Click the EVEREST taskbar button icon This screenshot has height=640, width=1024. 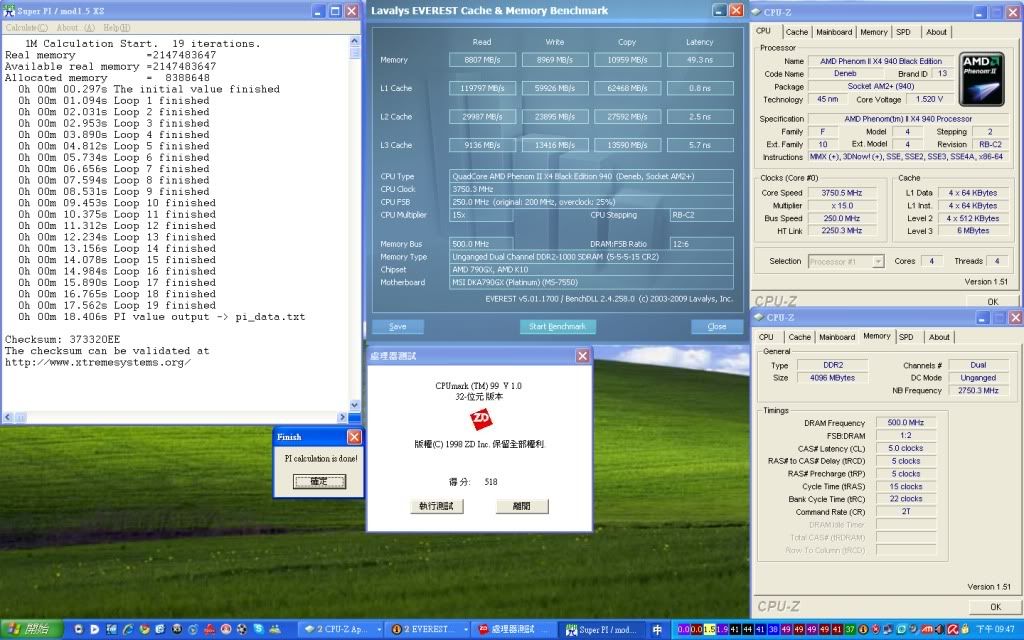pos(396,630)
